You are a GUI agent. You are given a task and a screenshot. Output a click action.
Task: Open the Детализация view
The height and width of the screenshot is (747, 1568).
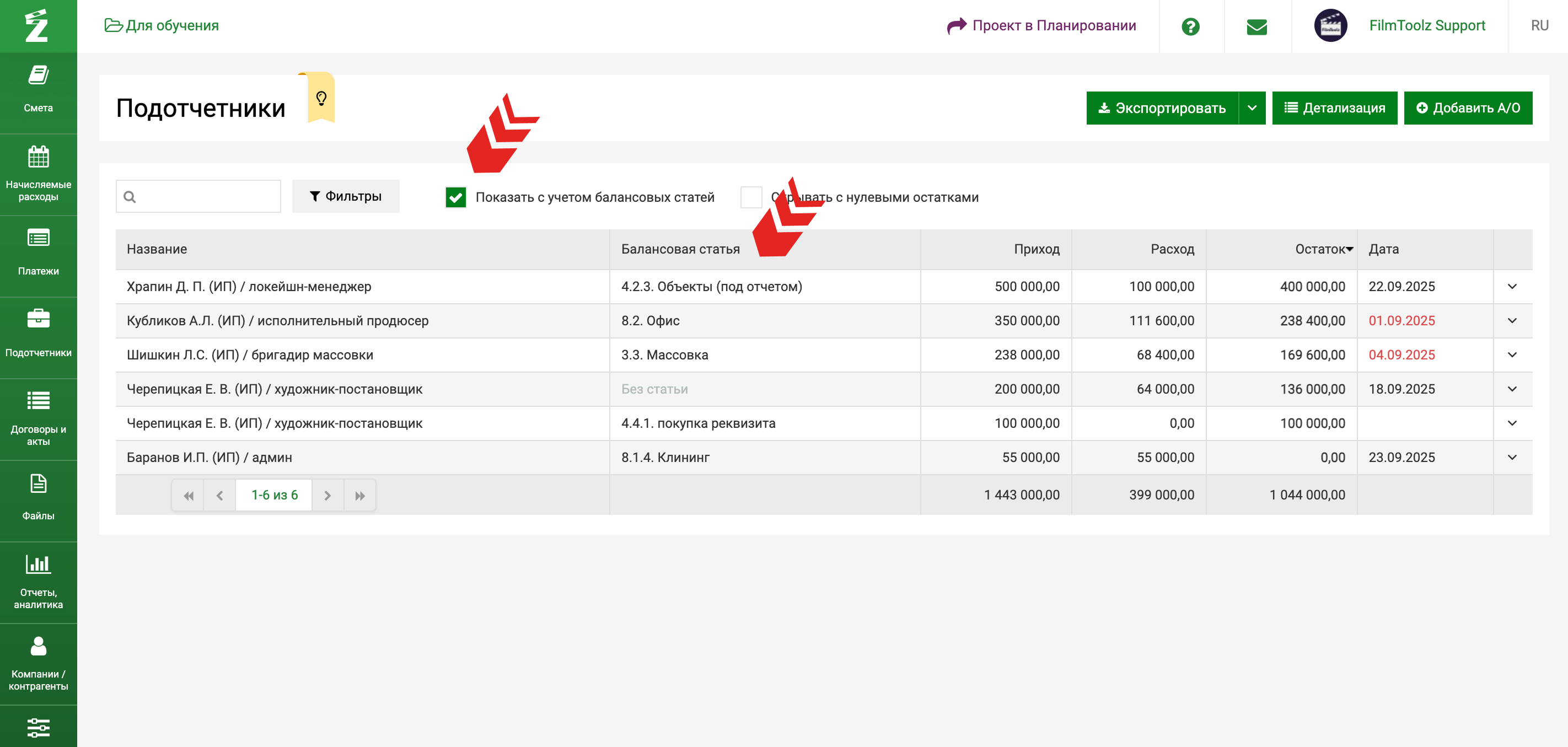click(x=1334, y=108)
